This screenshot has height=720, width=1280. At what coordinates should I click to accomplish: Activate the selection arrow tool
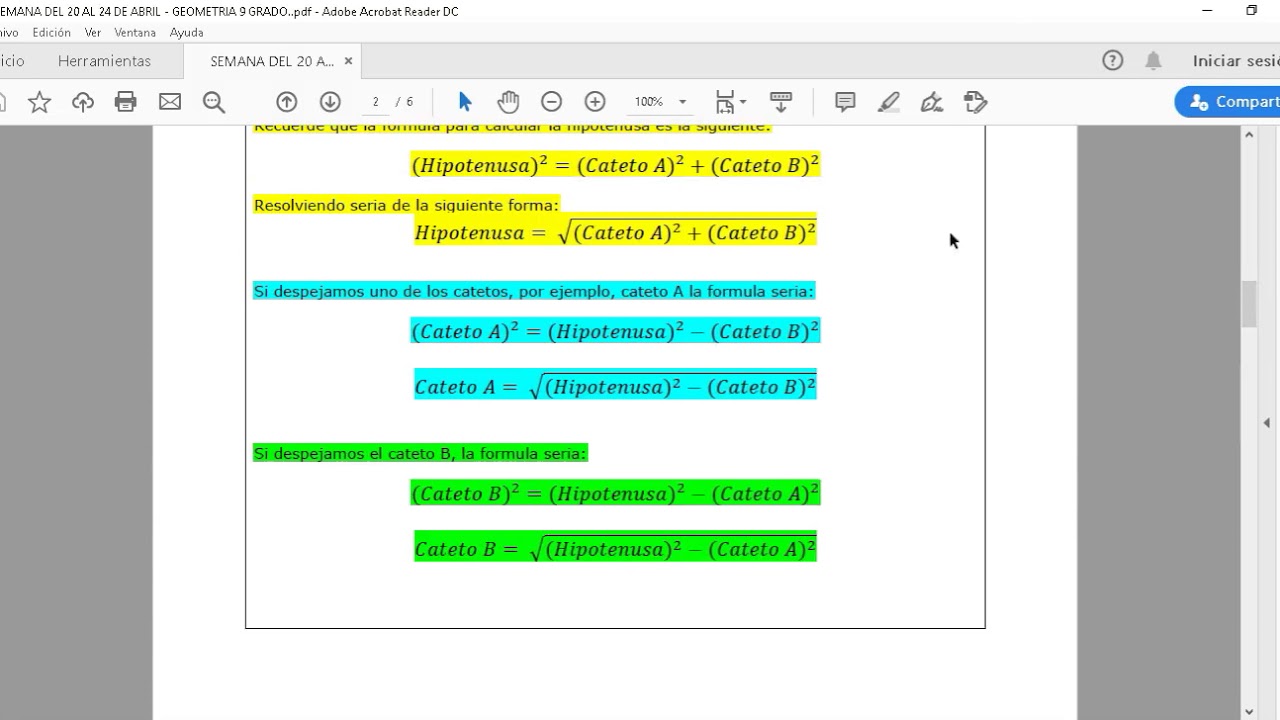pyautogui.click(x=465, y=102)
